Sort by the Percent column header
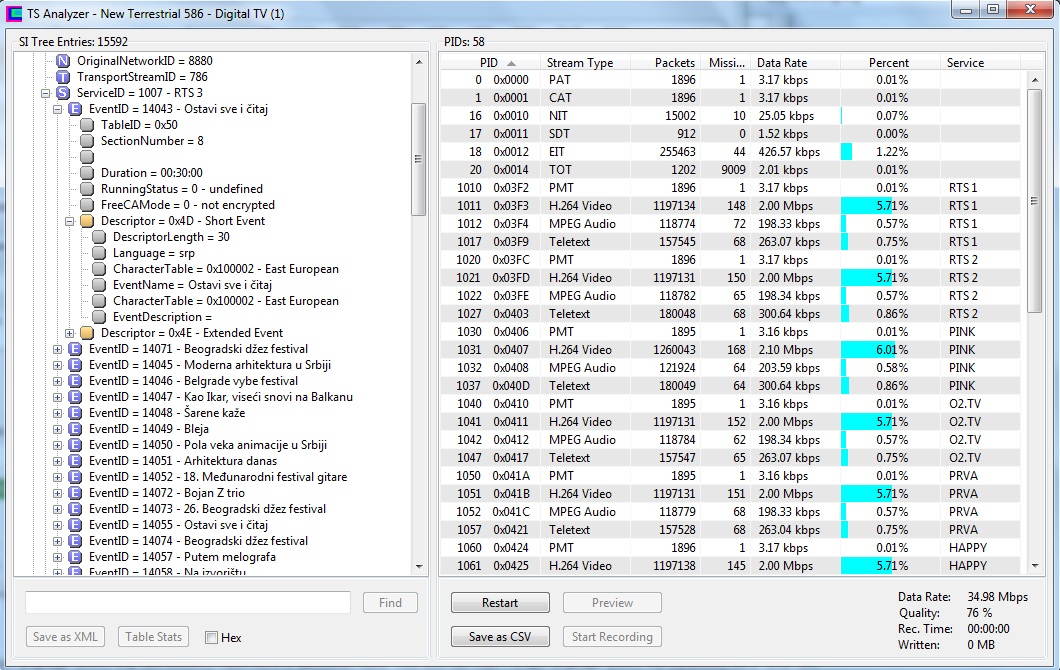 coord(890,62)
